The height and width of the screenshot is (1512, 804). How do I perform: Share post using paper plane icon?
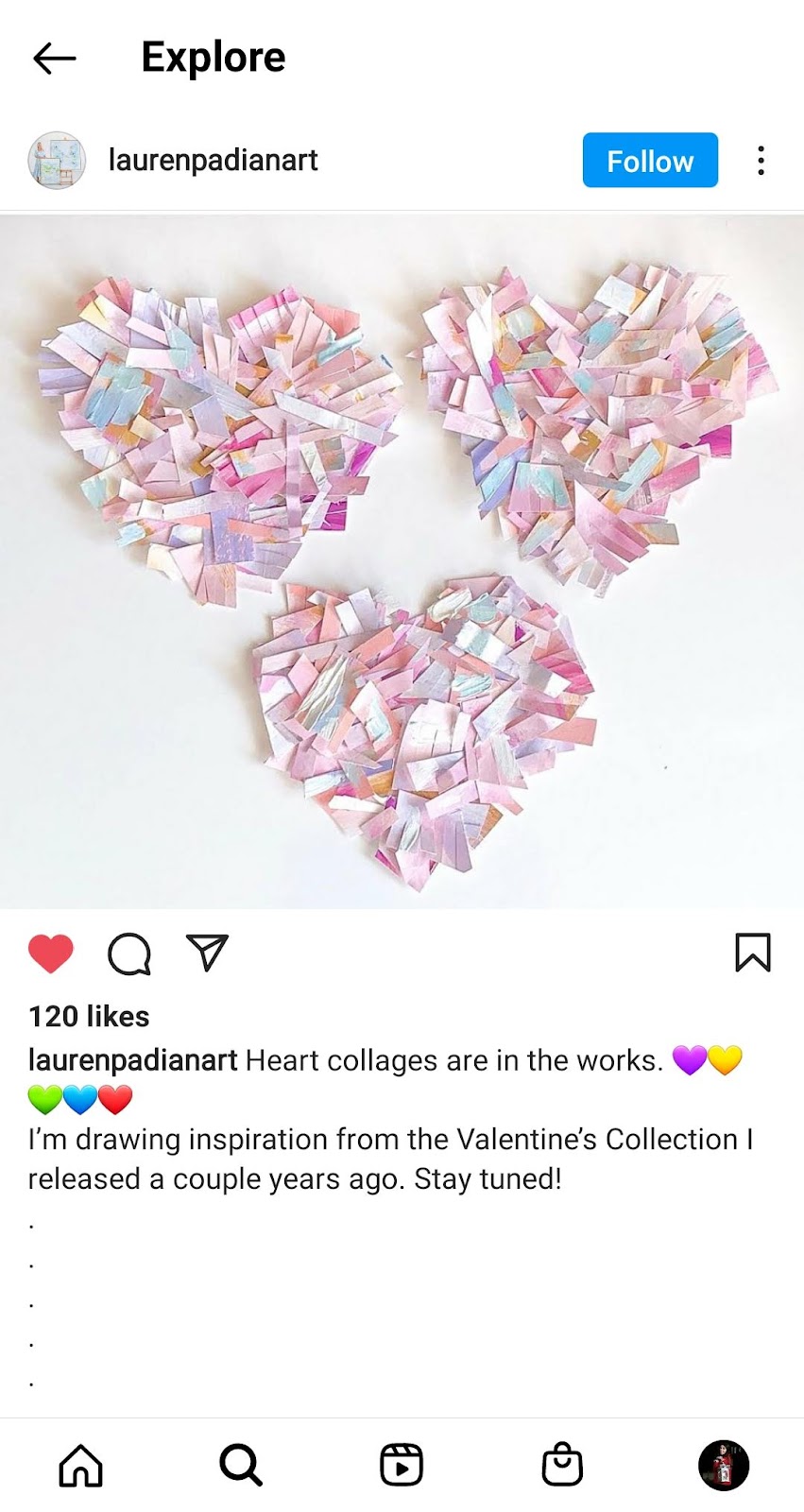(208, 953)
